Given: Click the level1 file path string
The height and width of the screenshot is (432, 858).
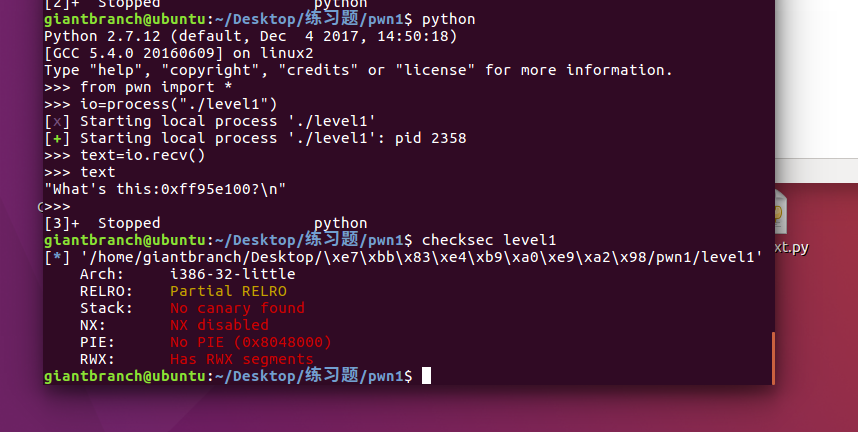Looking at the screenshot, I should click(420, 257).
